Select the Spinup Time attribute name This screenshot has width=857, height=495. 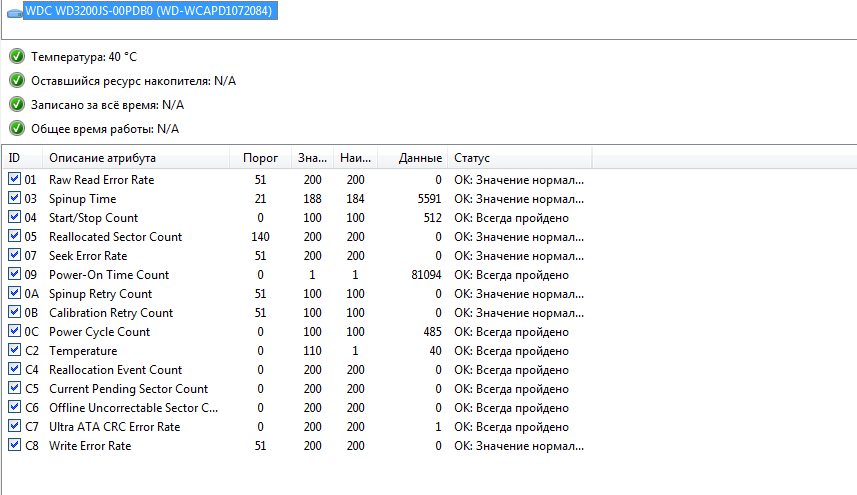coord(83,199)
